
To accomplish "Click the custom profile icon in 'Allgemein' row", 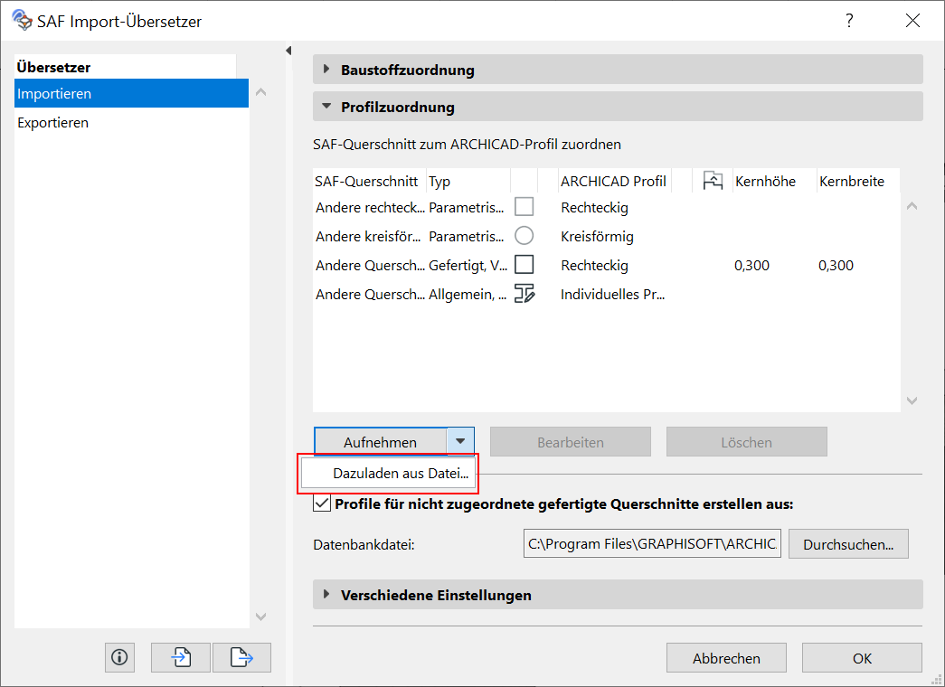I will point(524,293).
